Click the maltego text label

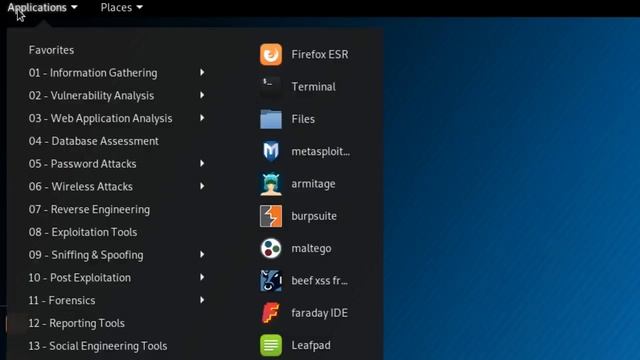[311, 249]
